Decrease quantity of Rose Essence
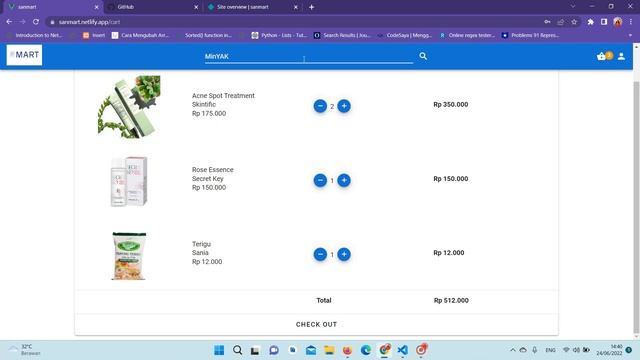Viewport: 640px width, 360px height. click(x=320, y=180)
